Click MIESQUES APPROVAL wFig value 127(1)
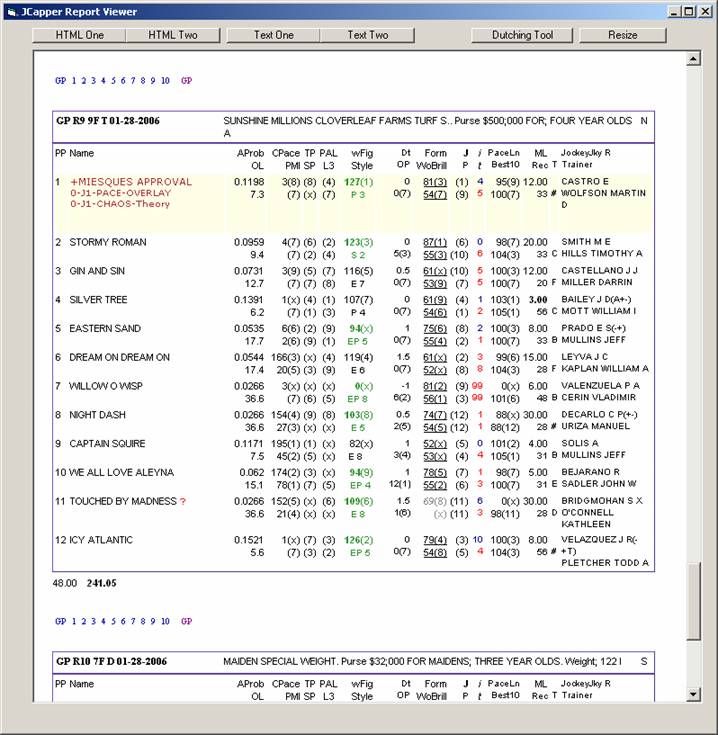 click(359, 182)
